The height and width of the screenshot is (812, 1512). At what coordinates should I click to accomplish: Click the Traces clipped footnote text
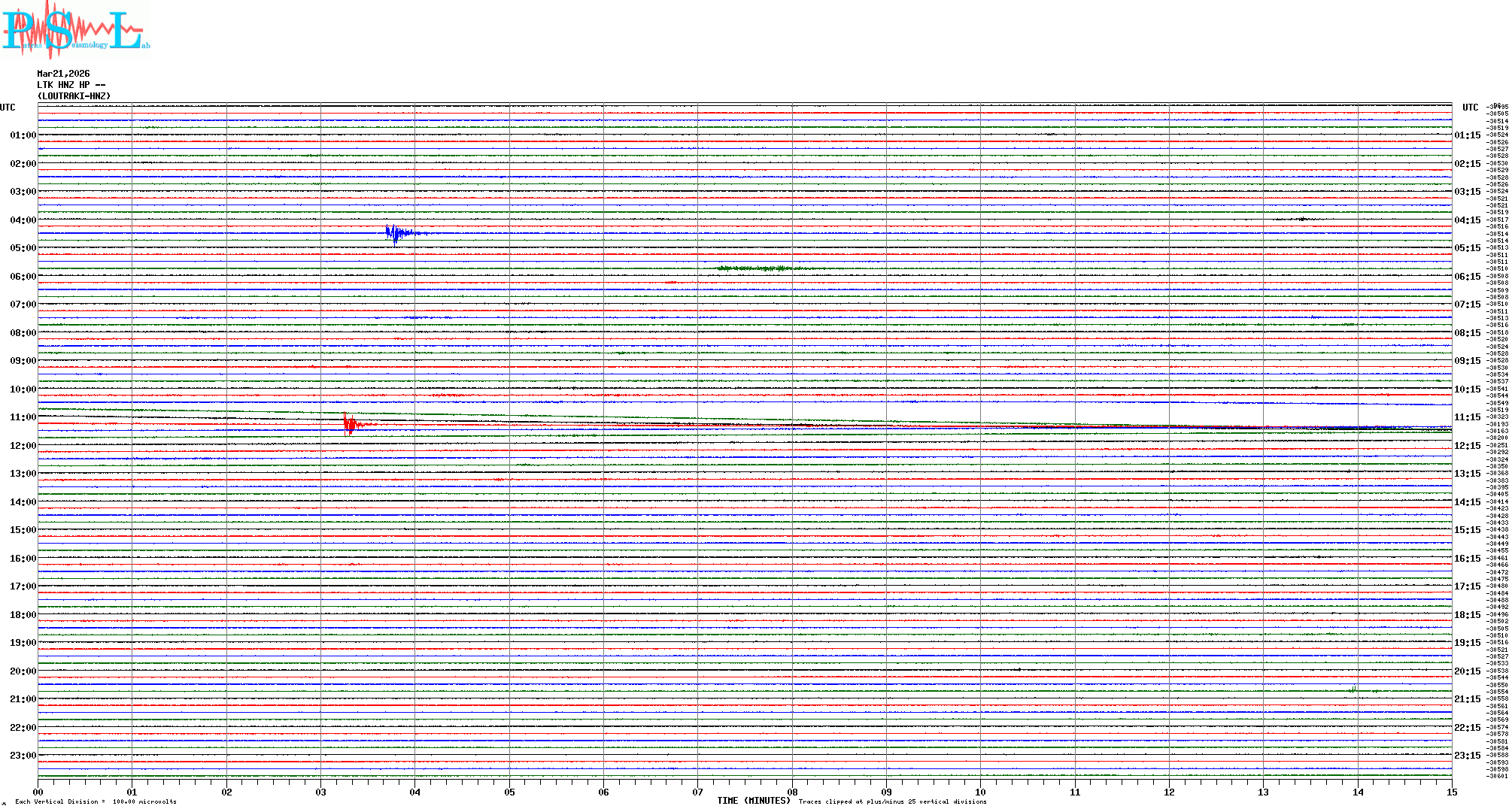pyautogui.click(x=892, y=801)
